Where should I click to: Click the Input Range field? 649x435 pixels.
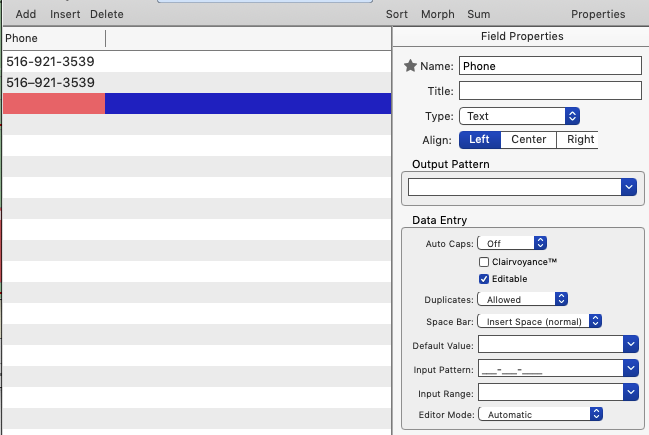click(x=551, y=392)
